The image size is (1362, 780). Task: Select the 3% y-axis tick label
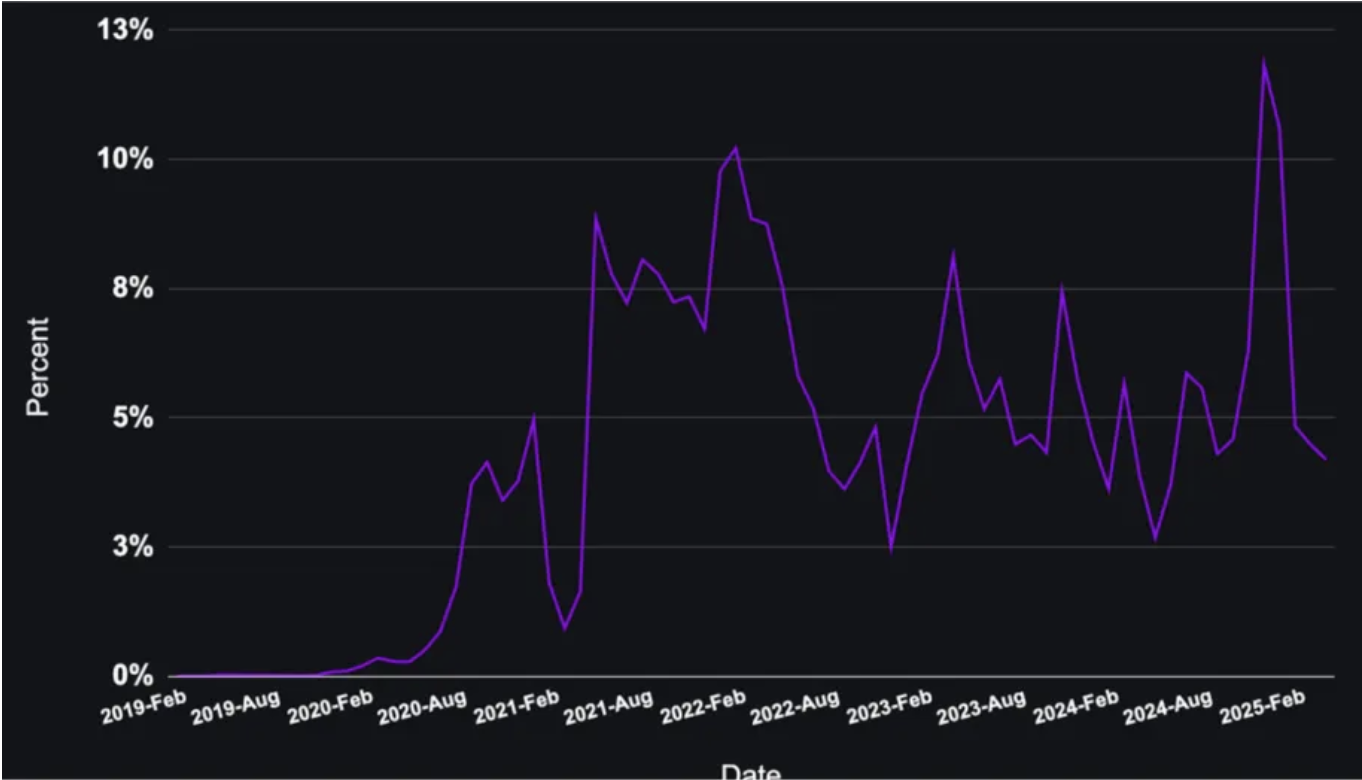(x=131, y=547)
